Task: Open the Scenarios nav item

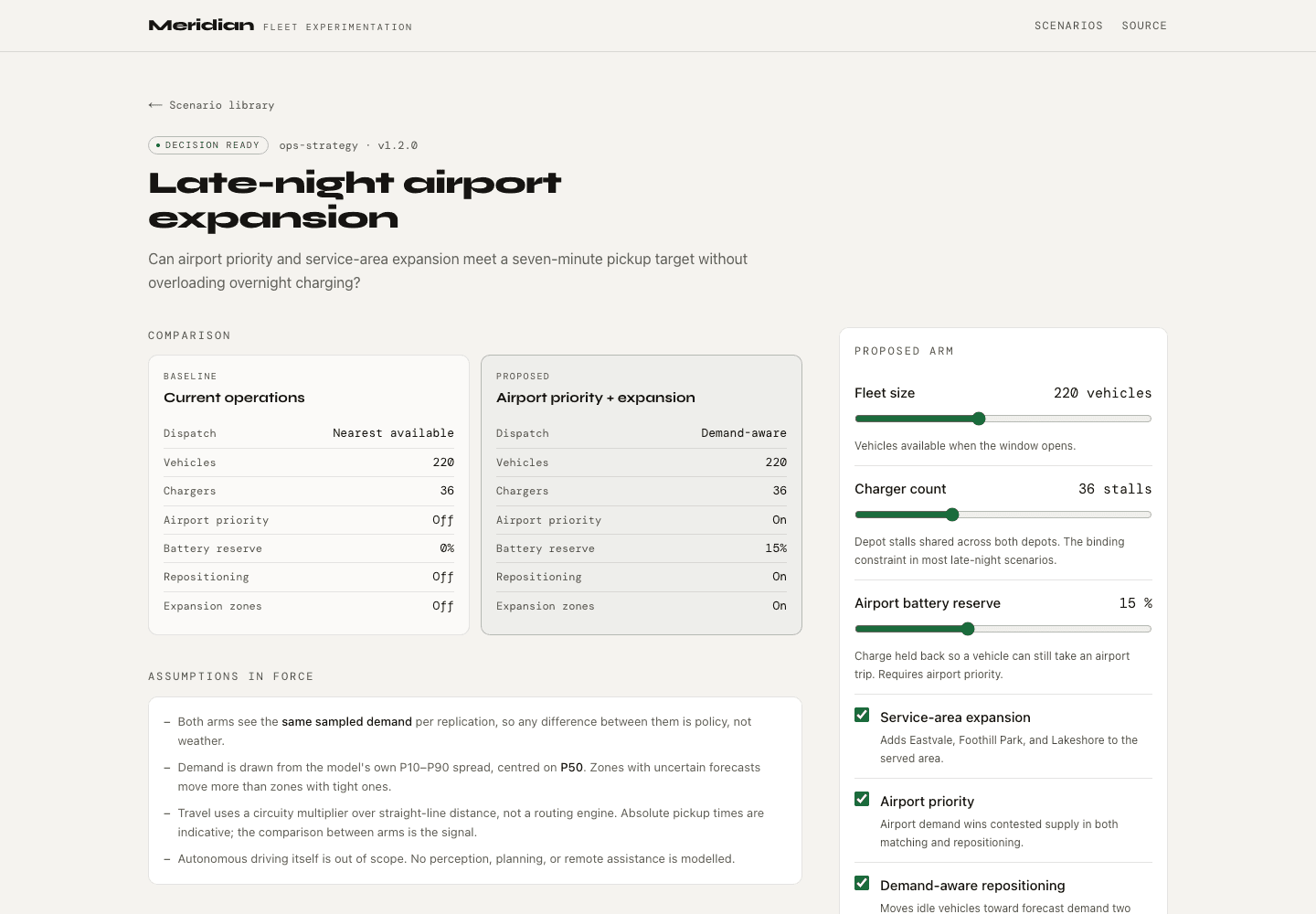Action: pyautogui.click(x=1068, y=26)
